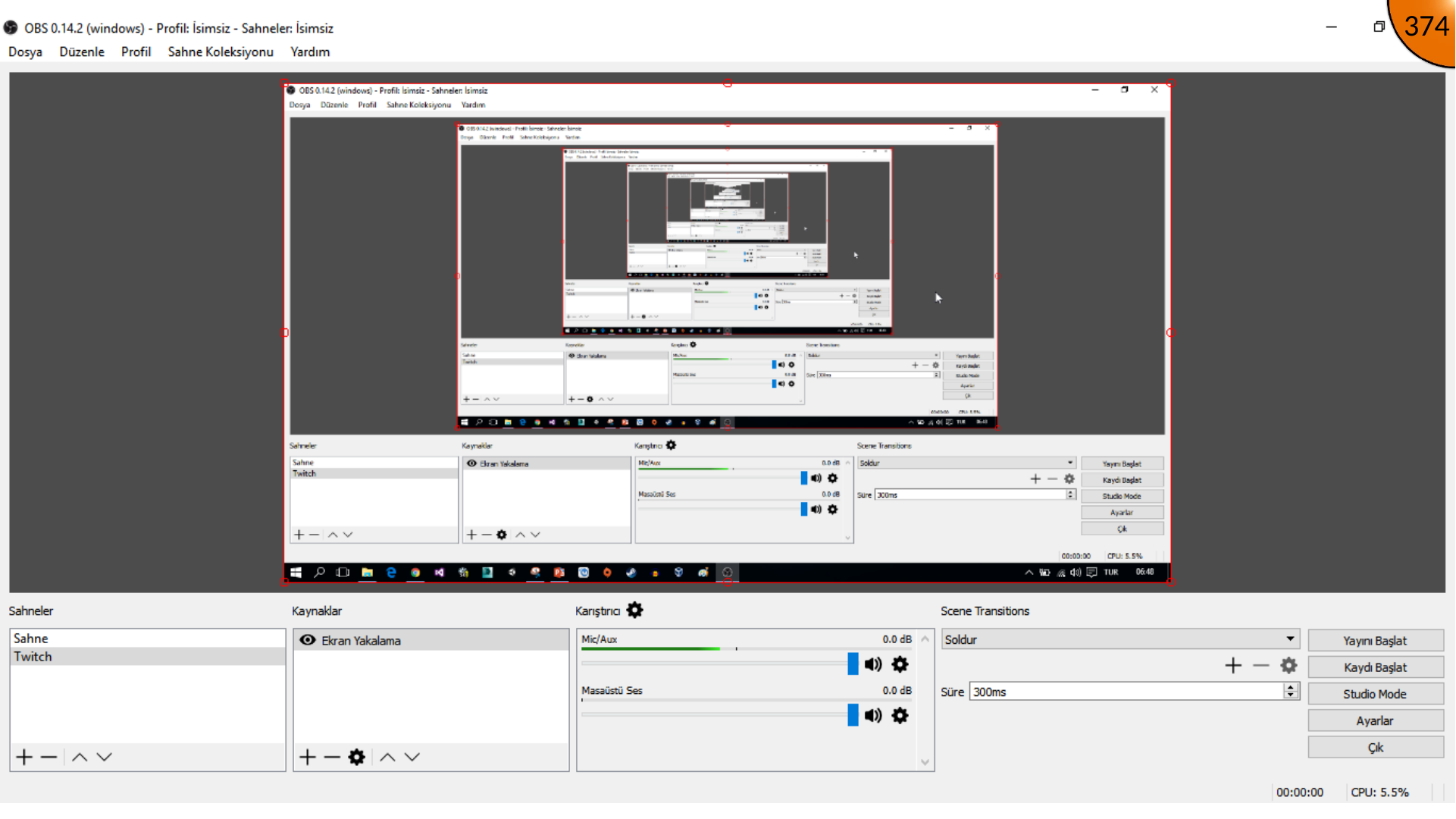Open transition properties gear icon
1456x819 pixels.
[1288, 666]
